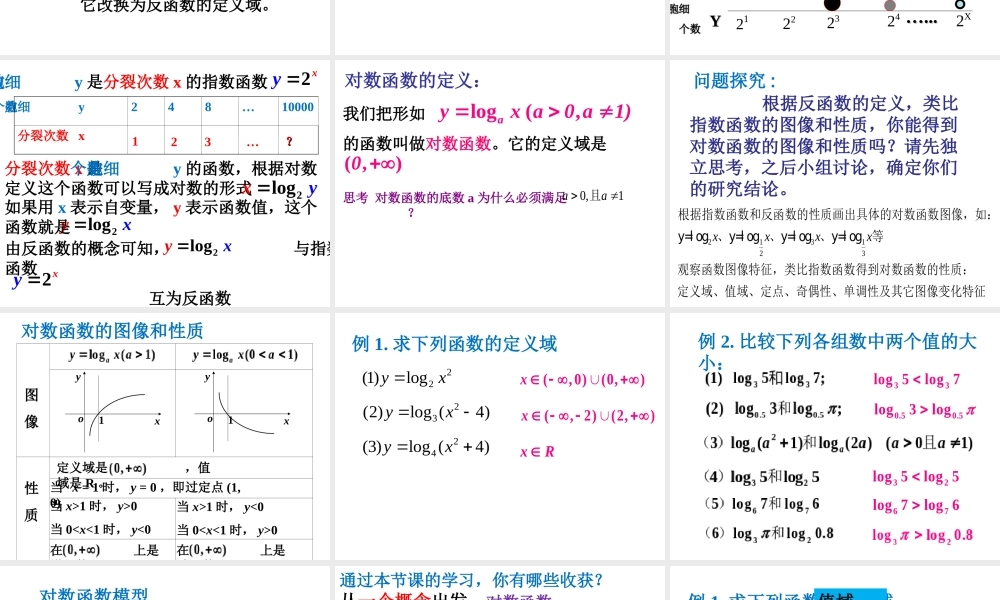This screenshot has height=600, width=1000.
Task: Click the function (2) y=log₃(x²-4)
Action: point(425,412)
